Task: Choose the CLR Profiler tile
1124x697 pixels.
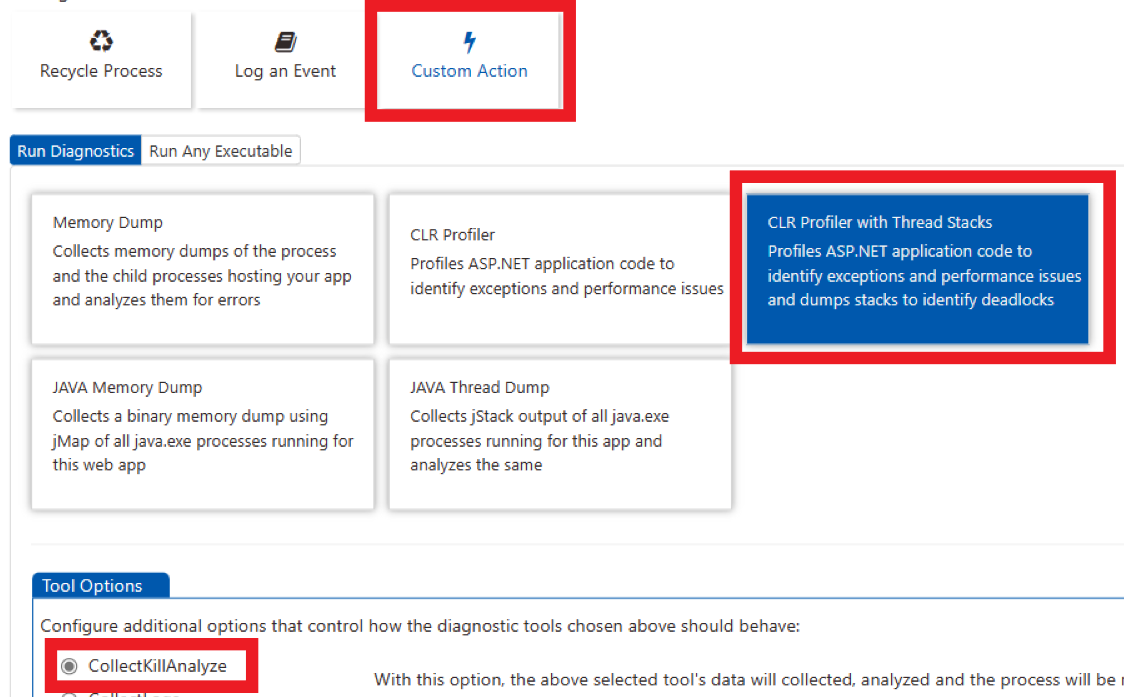Action: pos(560,268)
